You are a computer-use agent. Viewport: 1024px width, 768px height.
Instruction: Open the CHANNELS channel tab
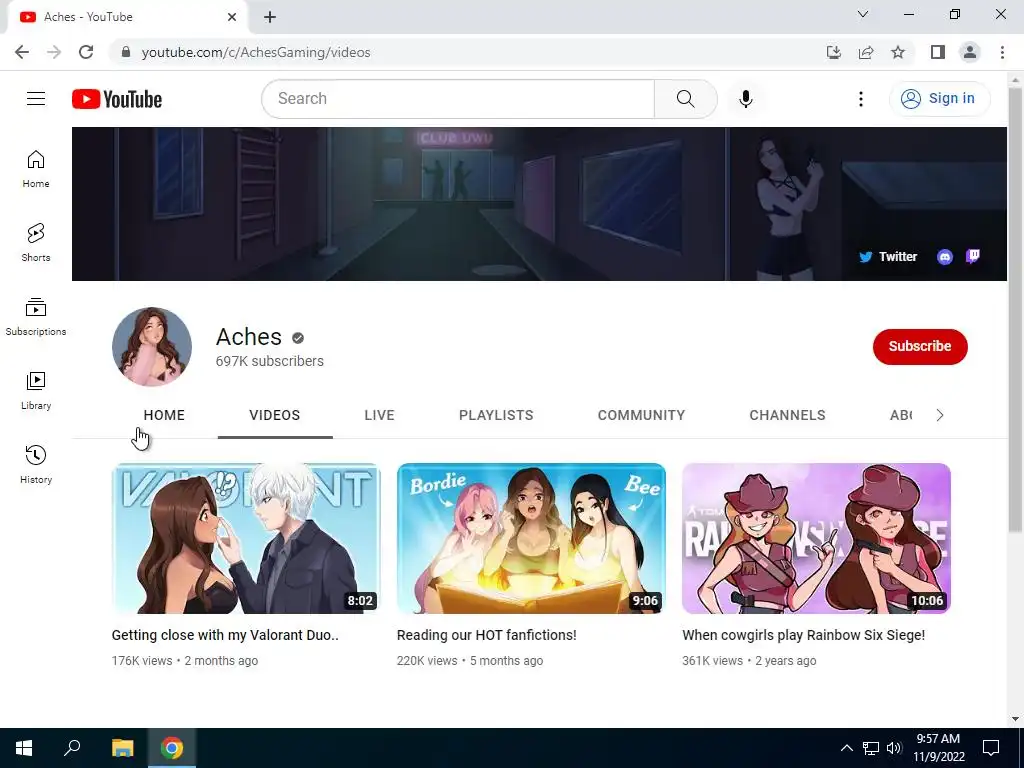pos(788,415)
